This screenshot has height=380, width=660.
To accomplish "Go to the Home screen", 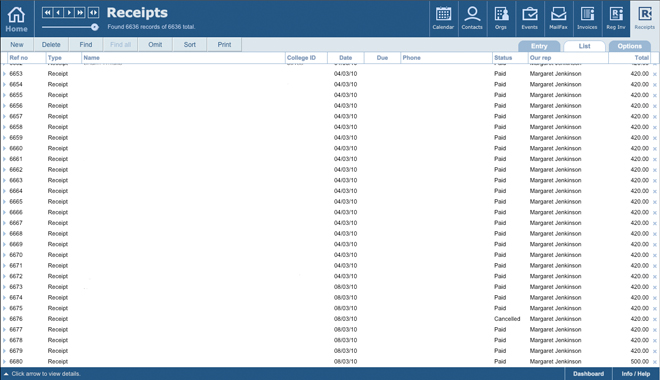I will (x=16, y=19).
